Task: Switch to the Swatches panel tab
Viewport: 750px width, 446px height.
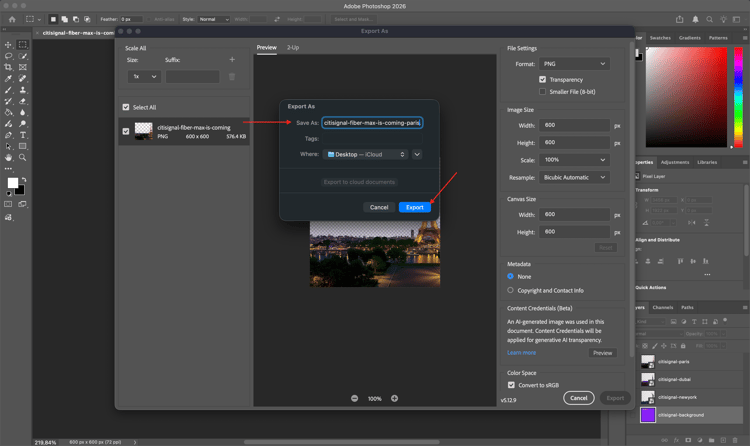Action: click(660, 38)
